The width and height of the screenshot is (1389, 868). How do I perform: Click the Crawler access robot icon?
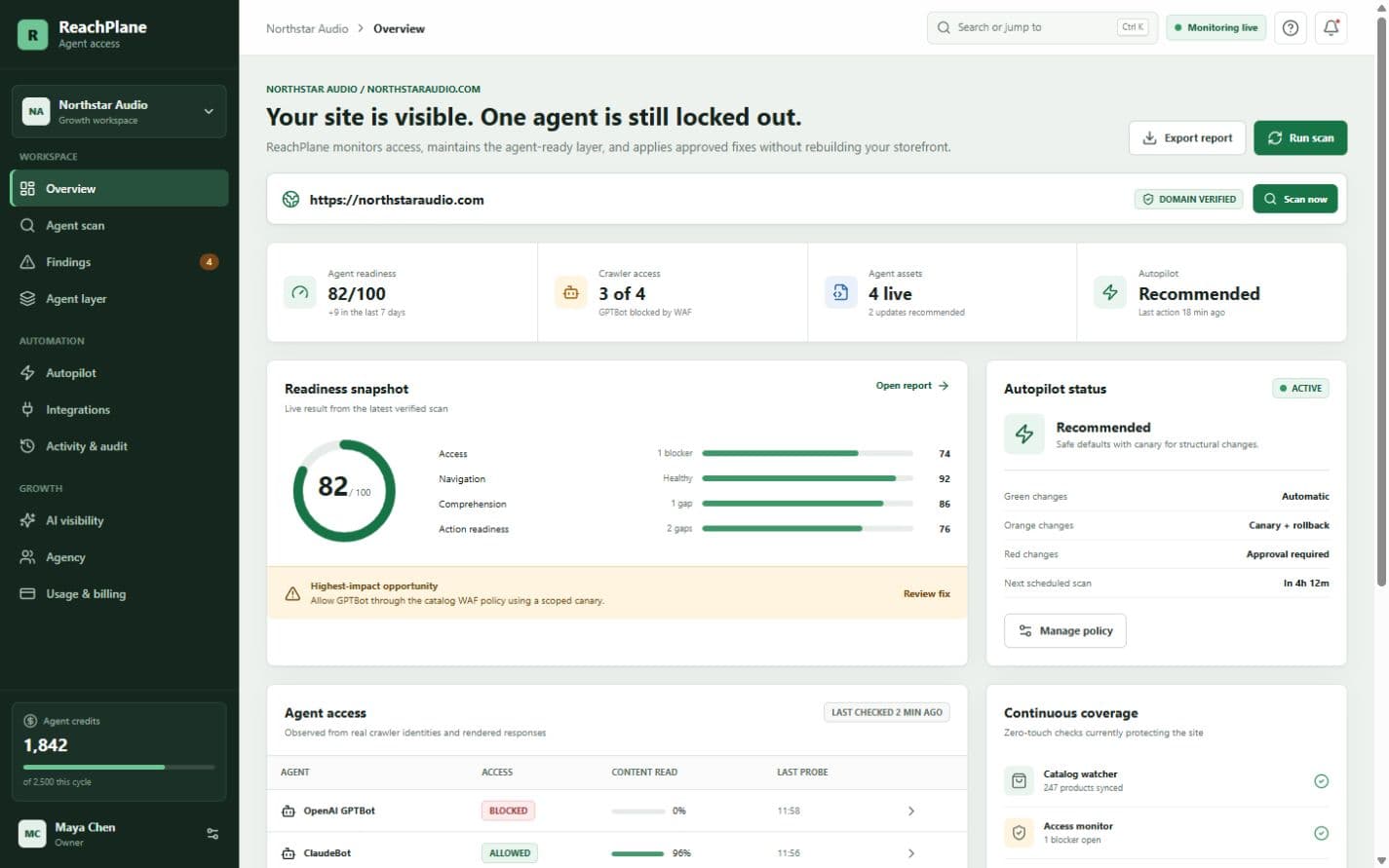571,292
